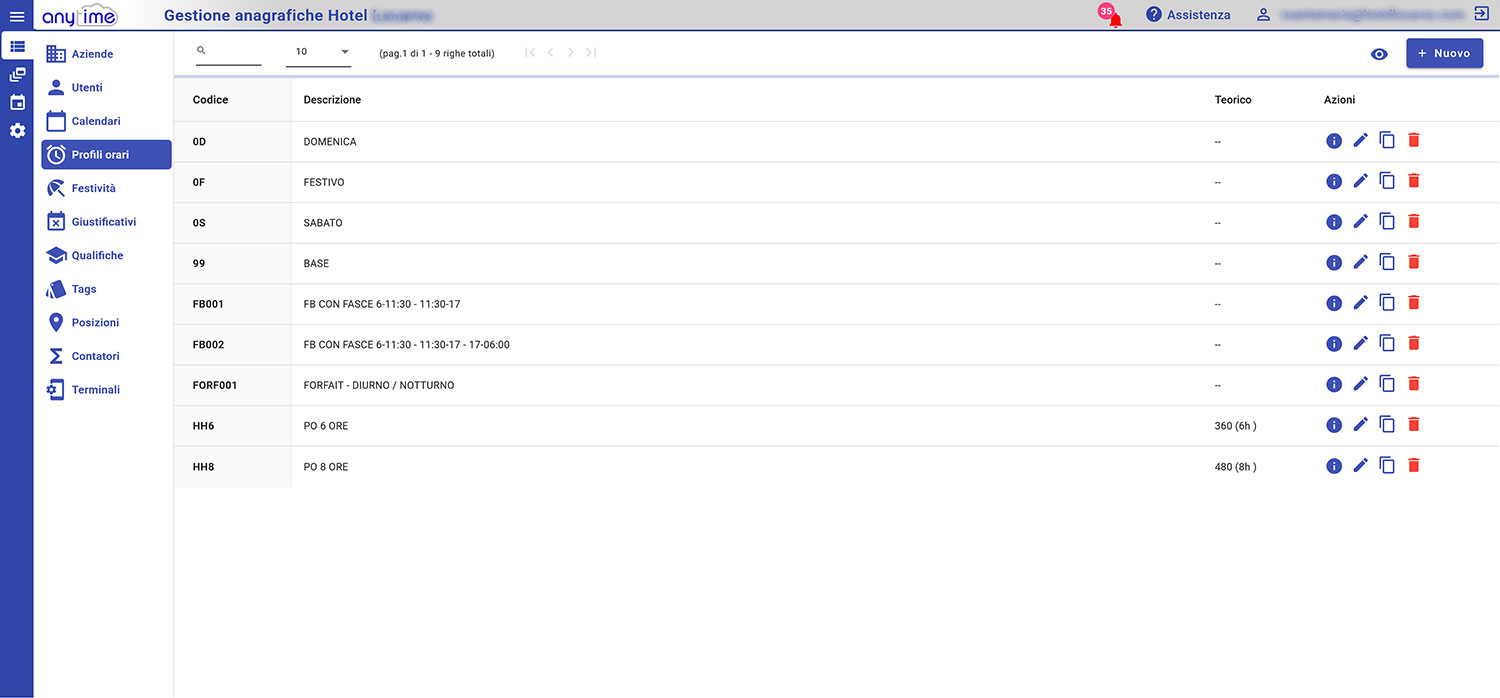Duplicate the SABATO profile row
The height and width of the screenshot is (698, 1500).
[1387, 222]
